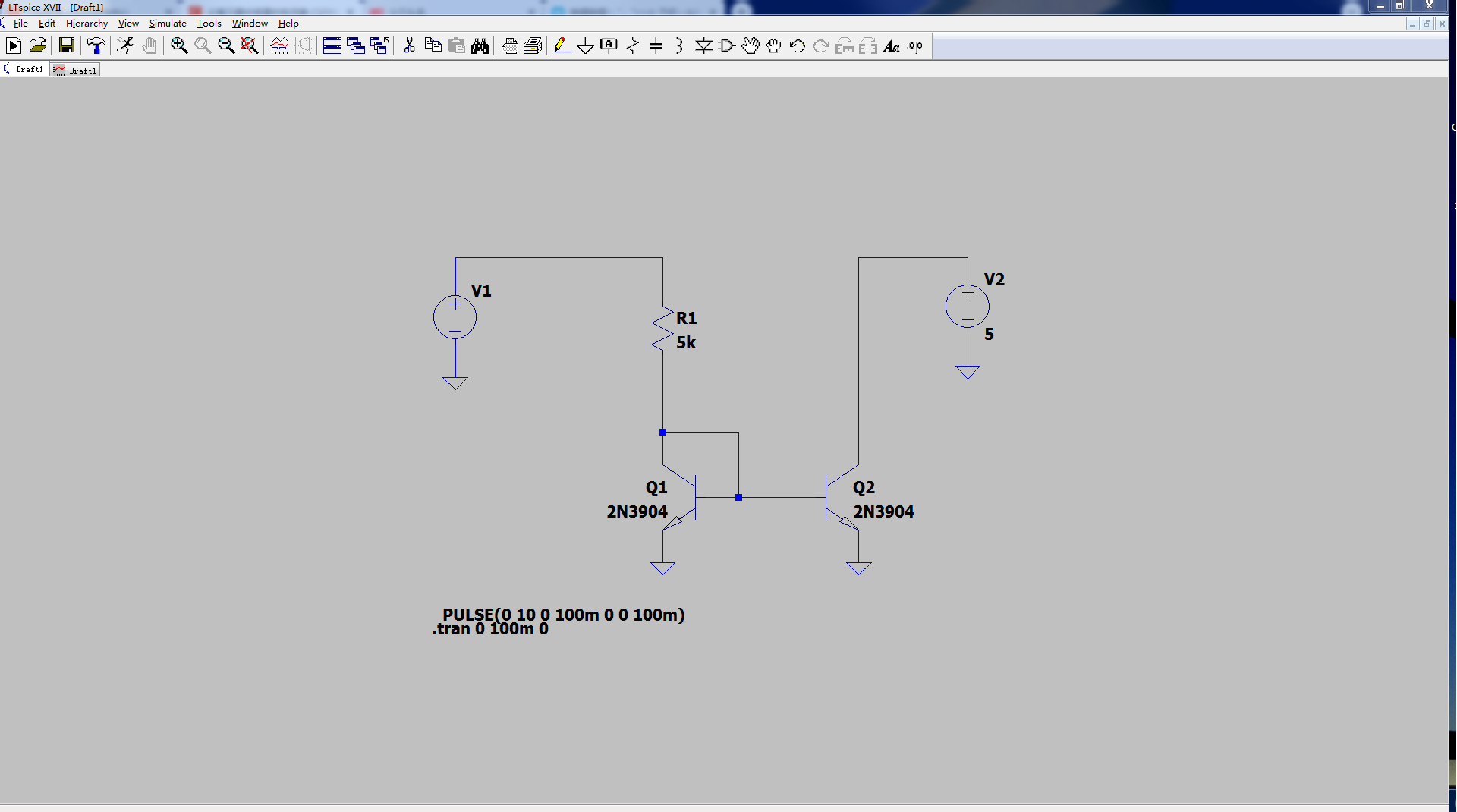Image resolution: width=1457 pixels, height=812 pixels.
Task: Click the SPICE directive .op icon
Action: [x=915, y=46]
